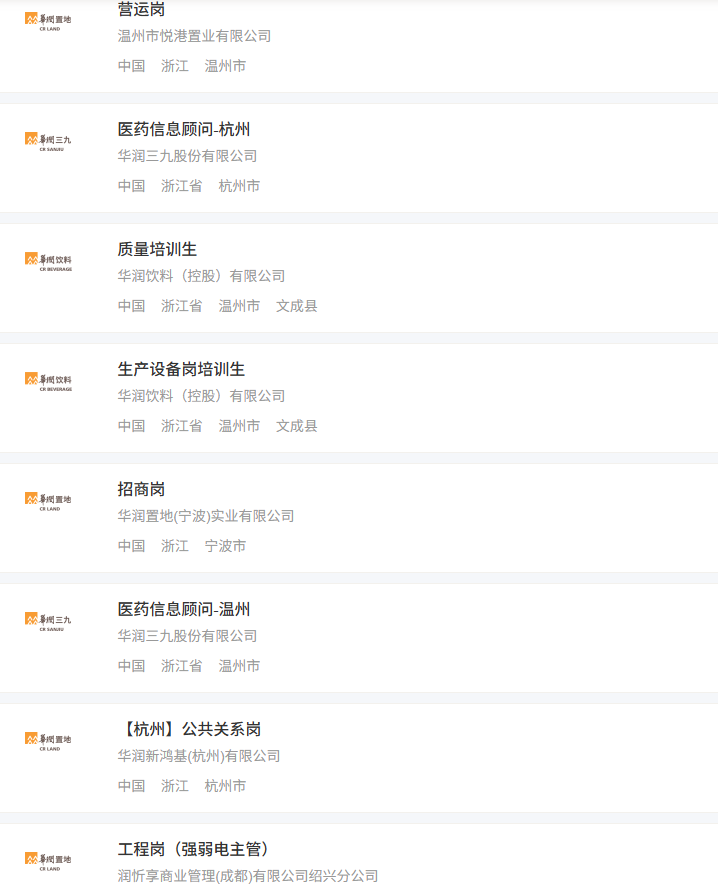718x890 pixels.
Task: Click the CR Land logo beside 招商岗
Action: pyautogui.click(x=48, y=501)
